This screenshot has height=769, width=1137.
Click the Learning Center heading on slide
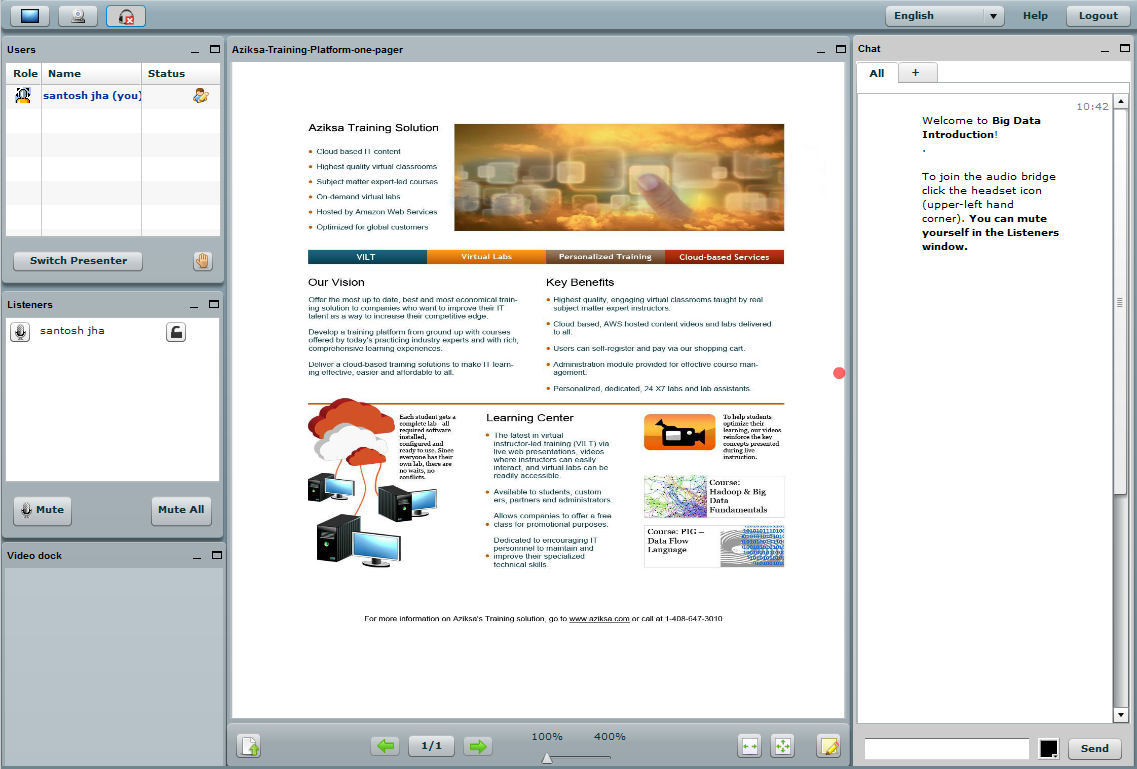529,417
